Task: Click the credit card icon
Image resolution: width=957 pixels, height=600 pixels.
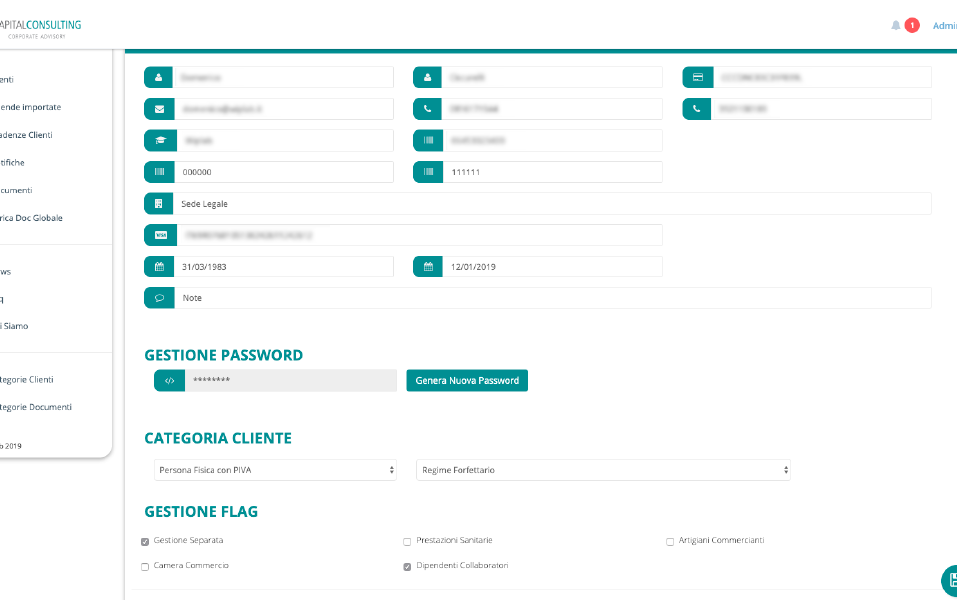Action: [697, 77]
